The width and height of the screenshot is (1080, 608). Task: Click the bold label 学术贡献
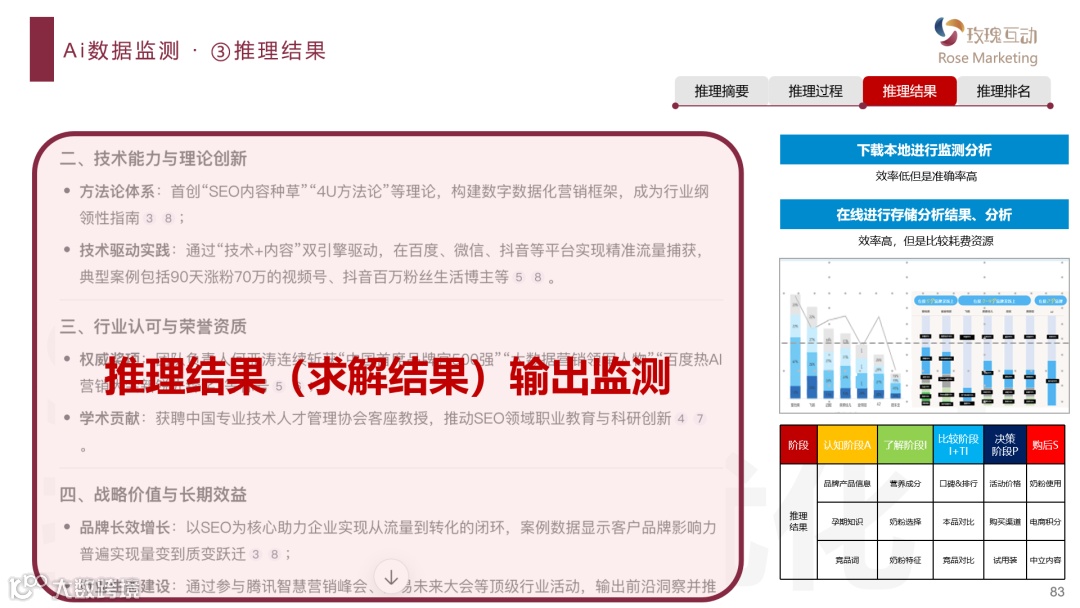(x=109, y=419)
